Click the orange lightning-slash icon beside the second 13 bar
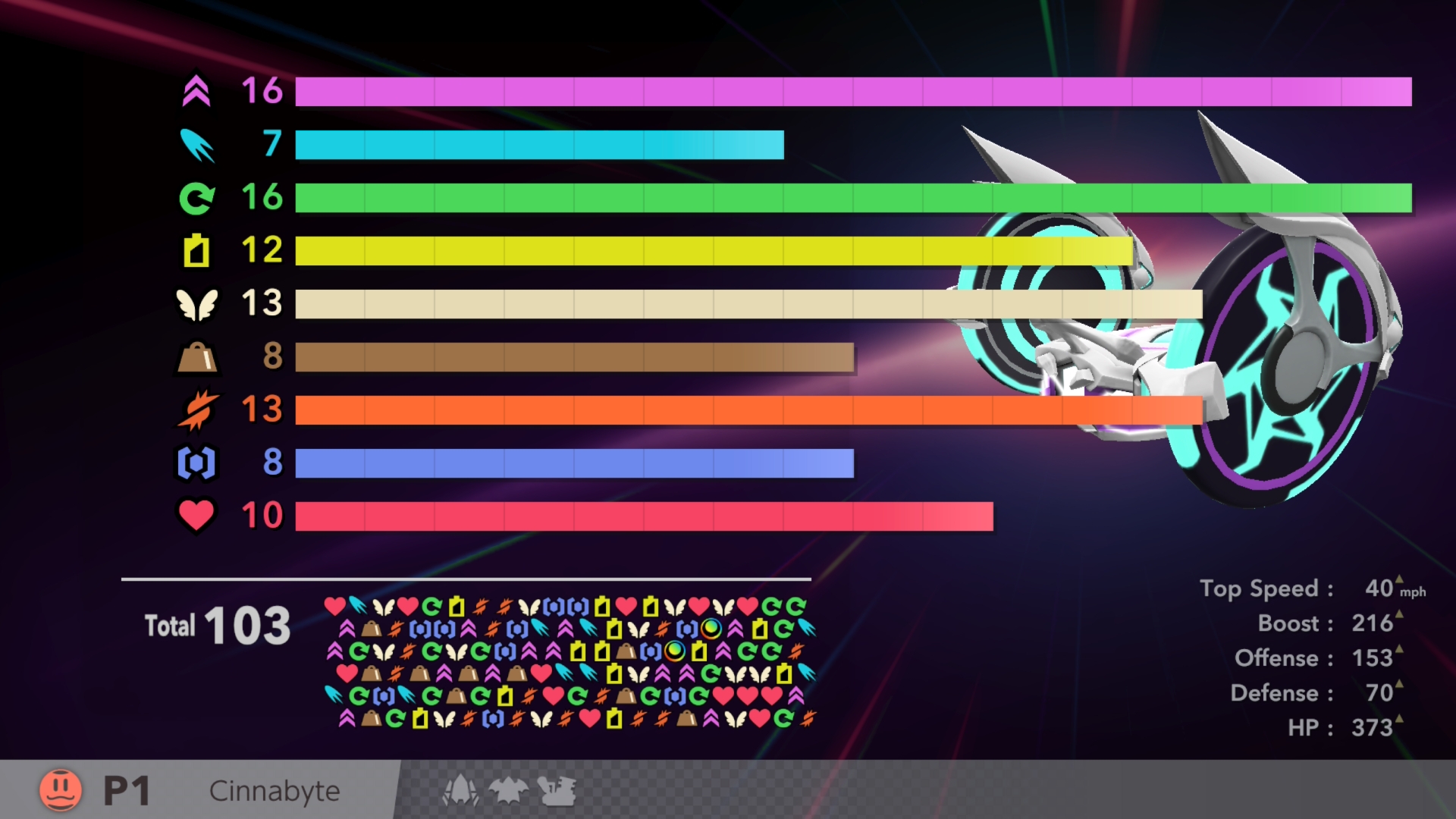 [196, 410]
